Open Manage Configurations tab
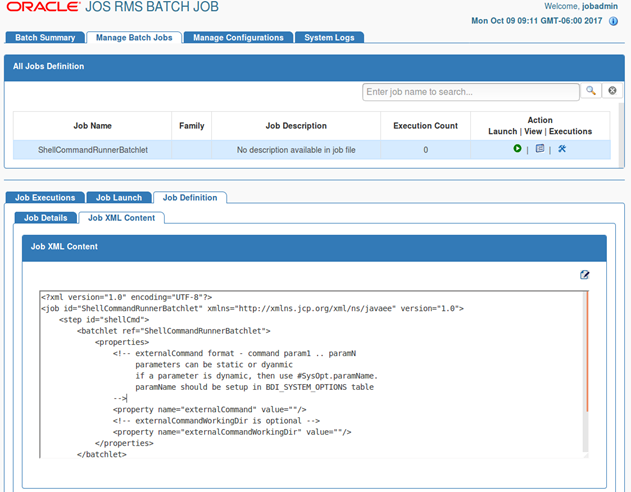 click(x=238, y=37)
